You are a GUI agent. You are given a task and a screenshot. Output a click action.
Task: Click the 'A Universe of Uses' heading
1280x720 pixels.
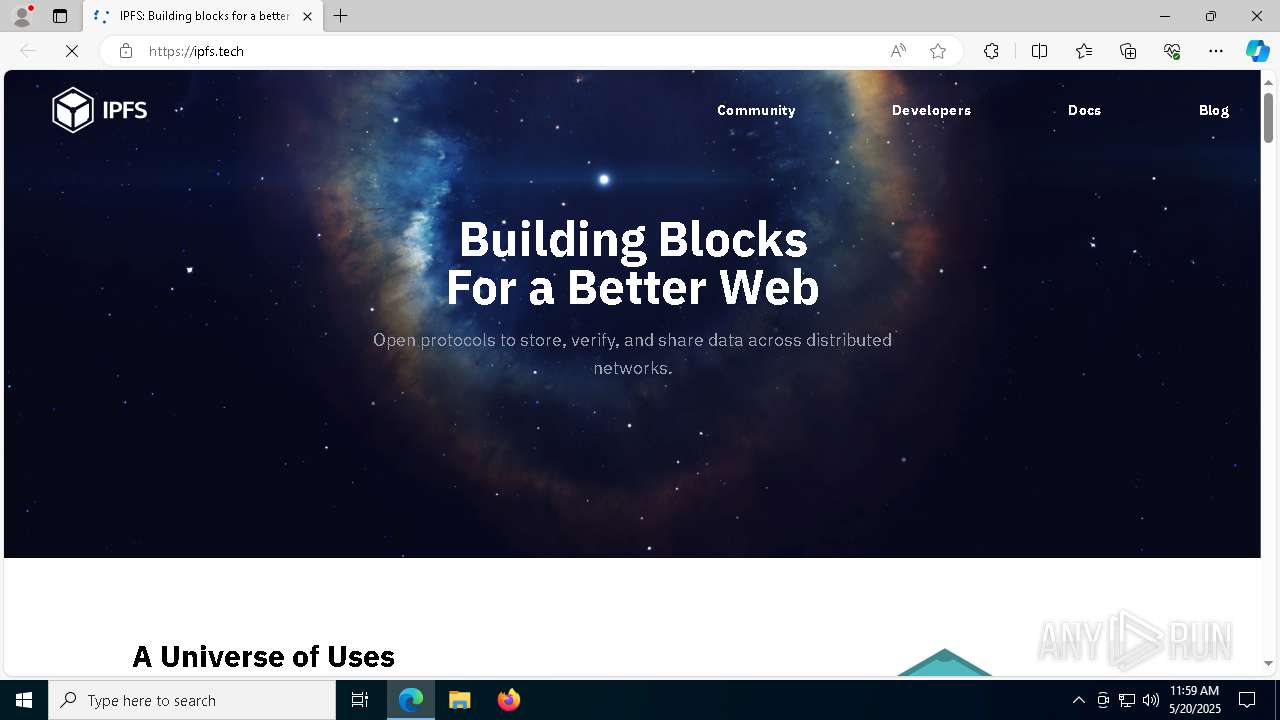(264, 656)
